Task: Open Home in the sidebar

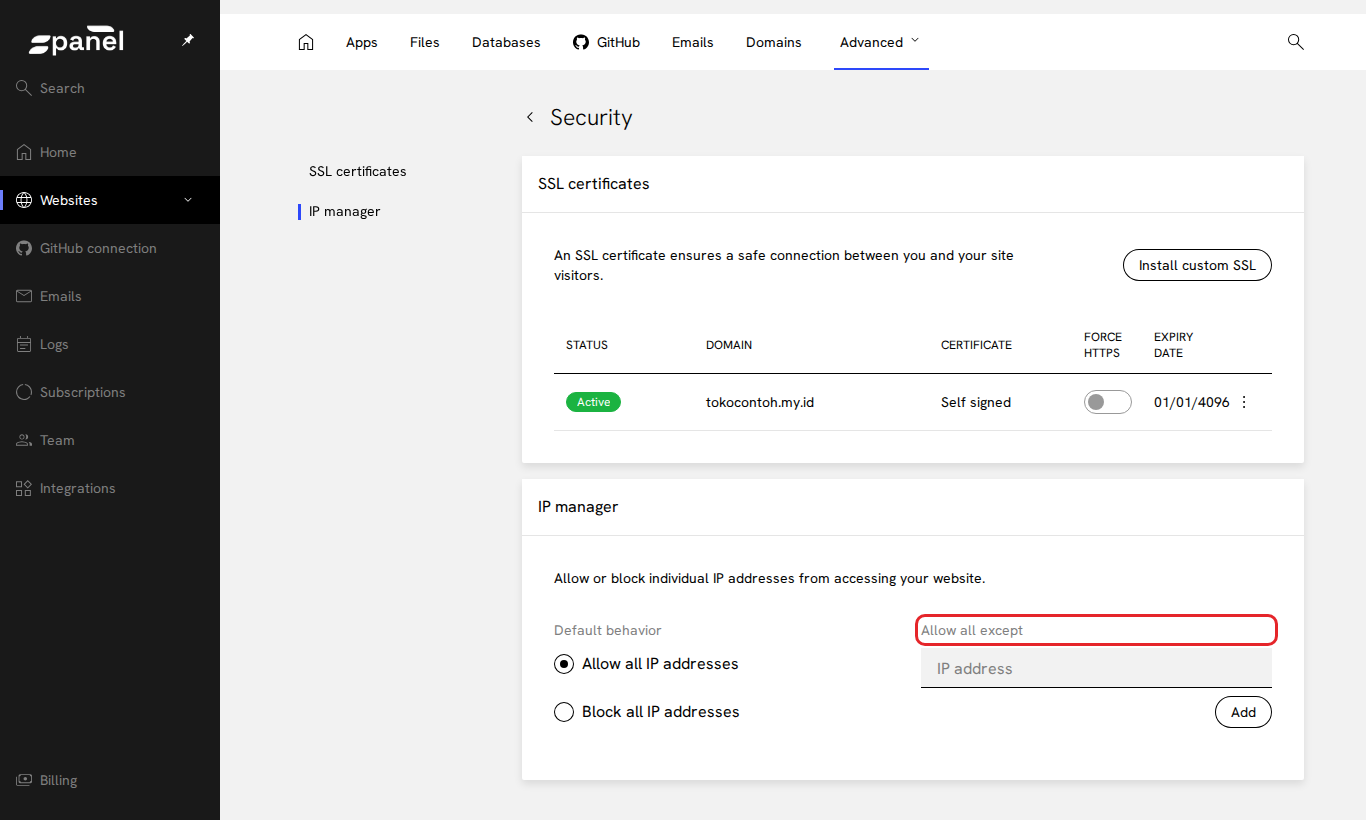Action: point(110,152)
